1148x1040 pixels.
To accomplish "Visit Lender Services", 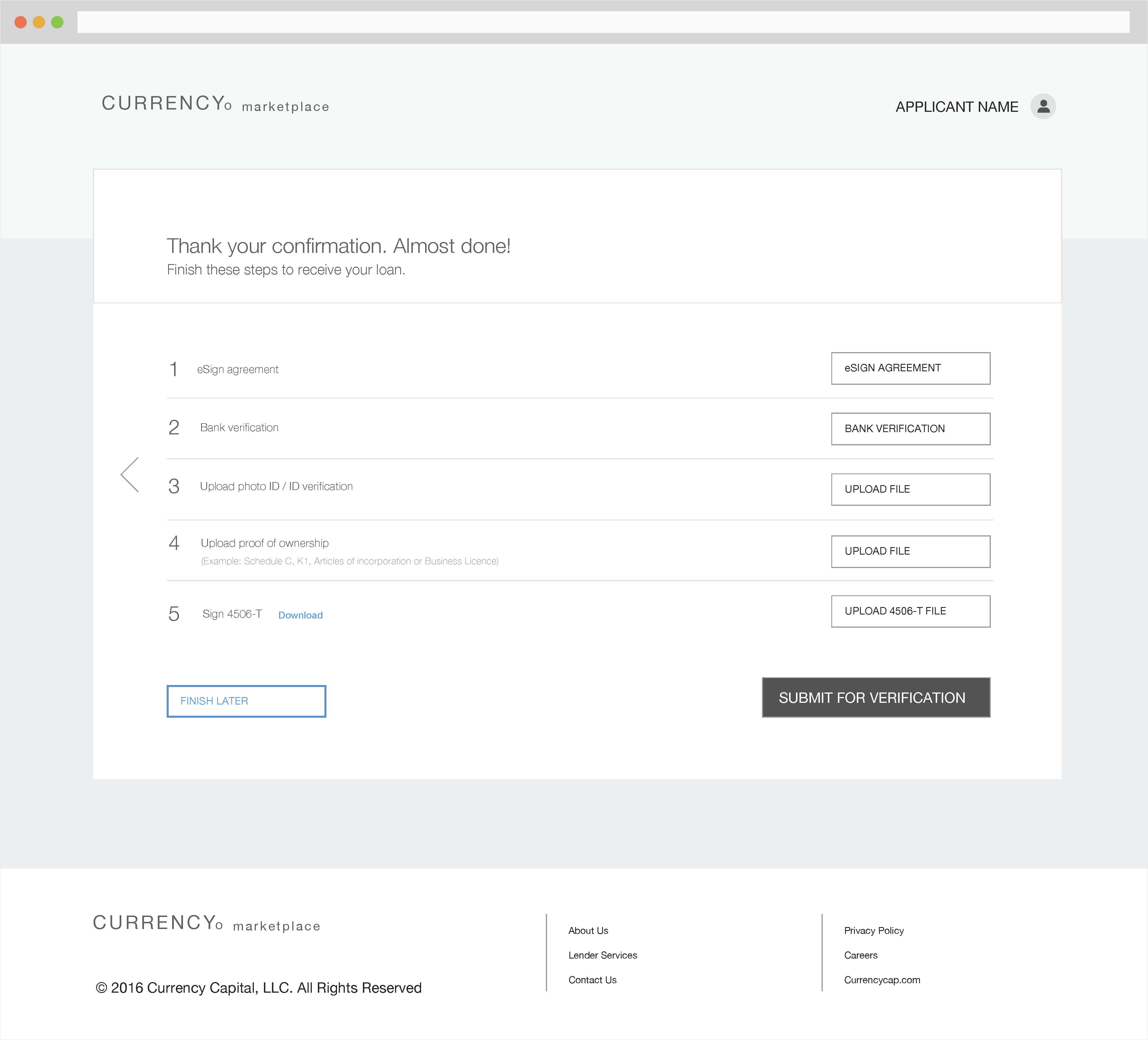I will 602,955.
